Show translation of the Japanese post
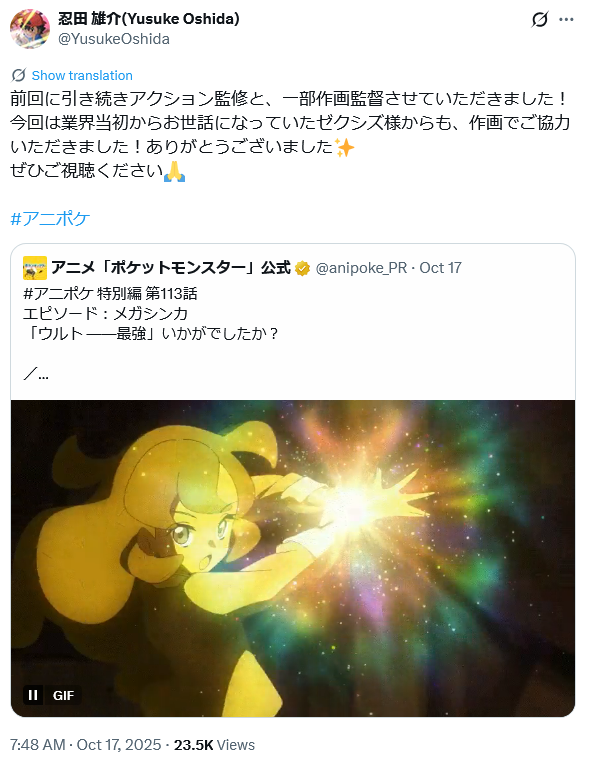The height and width of the screenshot is (762, 589). [82, 75]
